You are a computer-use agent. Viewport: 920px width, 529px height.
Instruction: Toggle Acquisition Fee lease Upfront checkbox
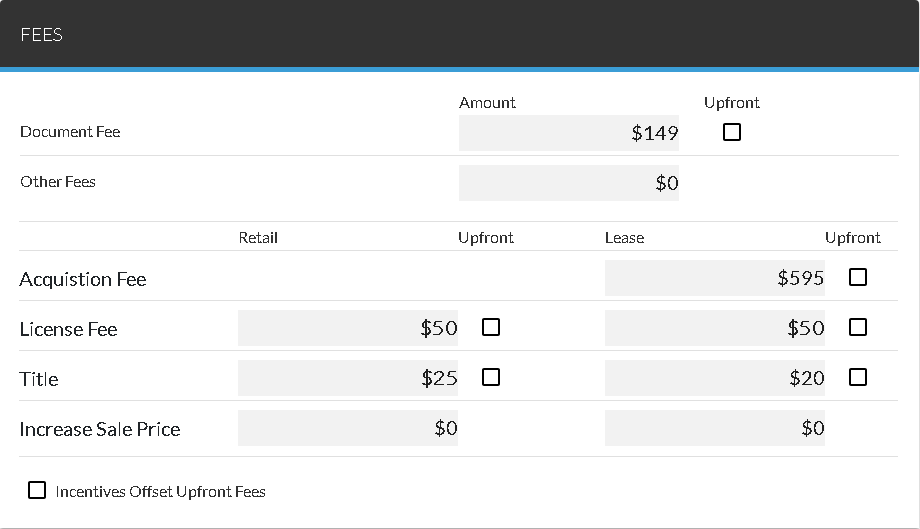click(x=858, y=277)
